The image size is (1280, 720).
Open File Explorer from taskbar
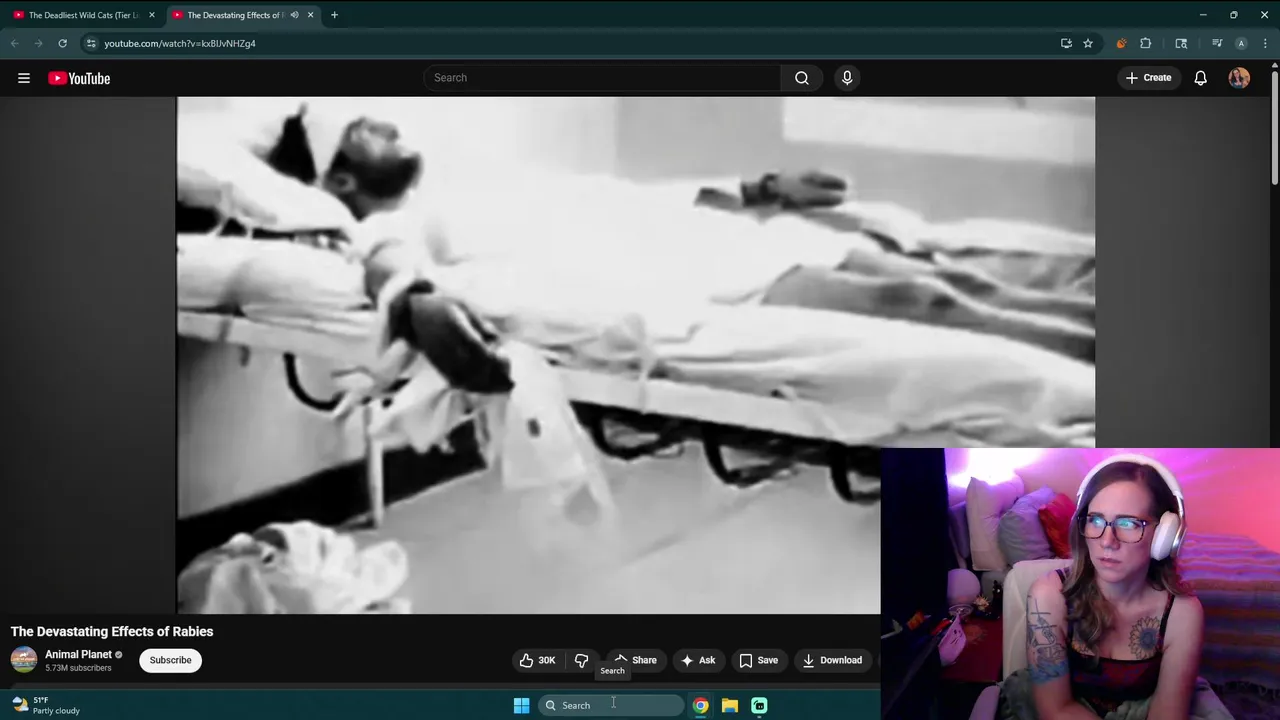[730, 705]
